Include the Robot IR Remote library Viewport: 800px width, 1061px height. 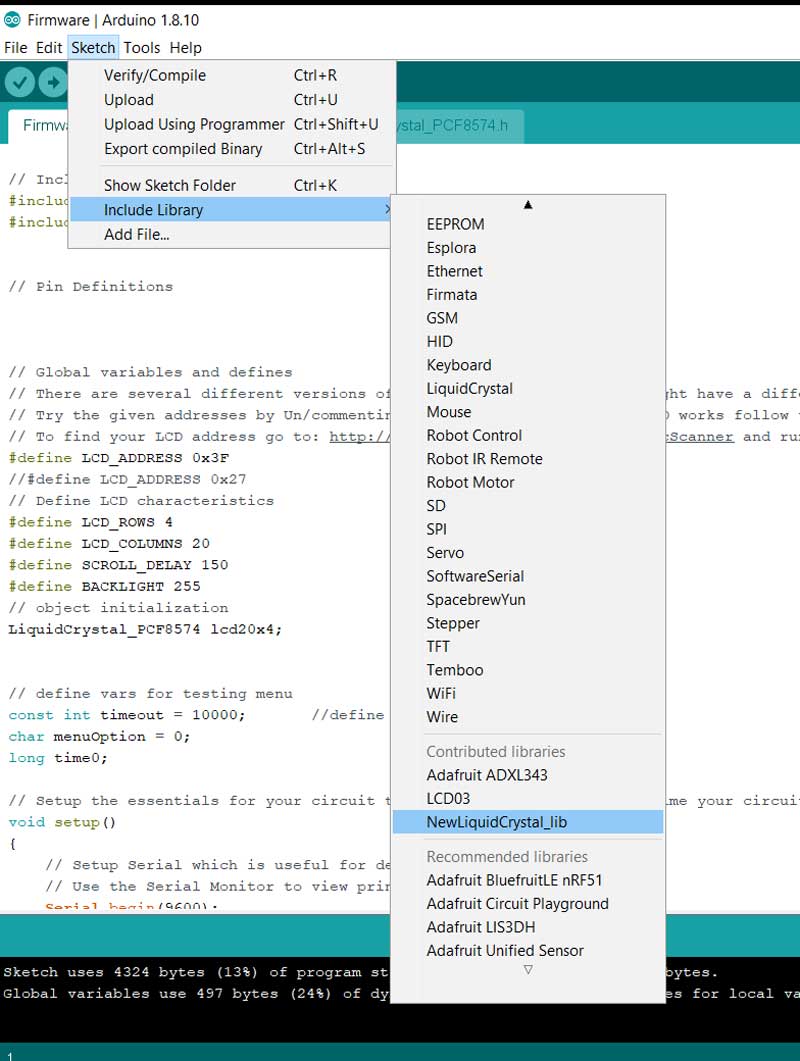point(528,459)
